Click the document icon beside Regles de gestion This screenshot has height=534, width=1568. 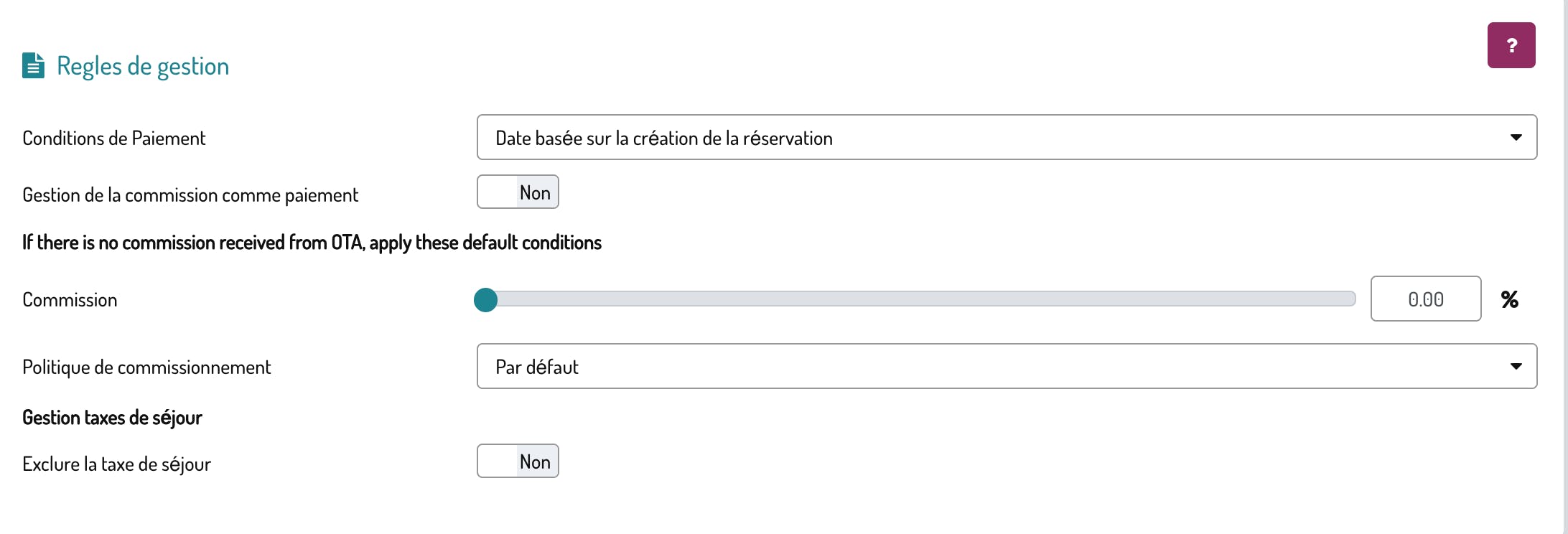coord(33,65)
